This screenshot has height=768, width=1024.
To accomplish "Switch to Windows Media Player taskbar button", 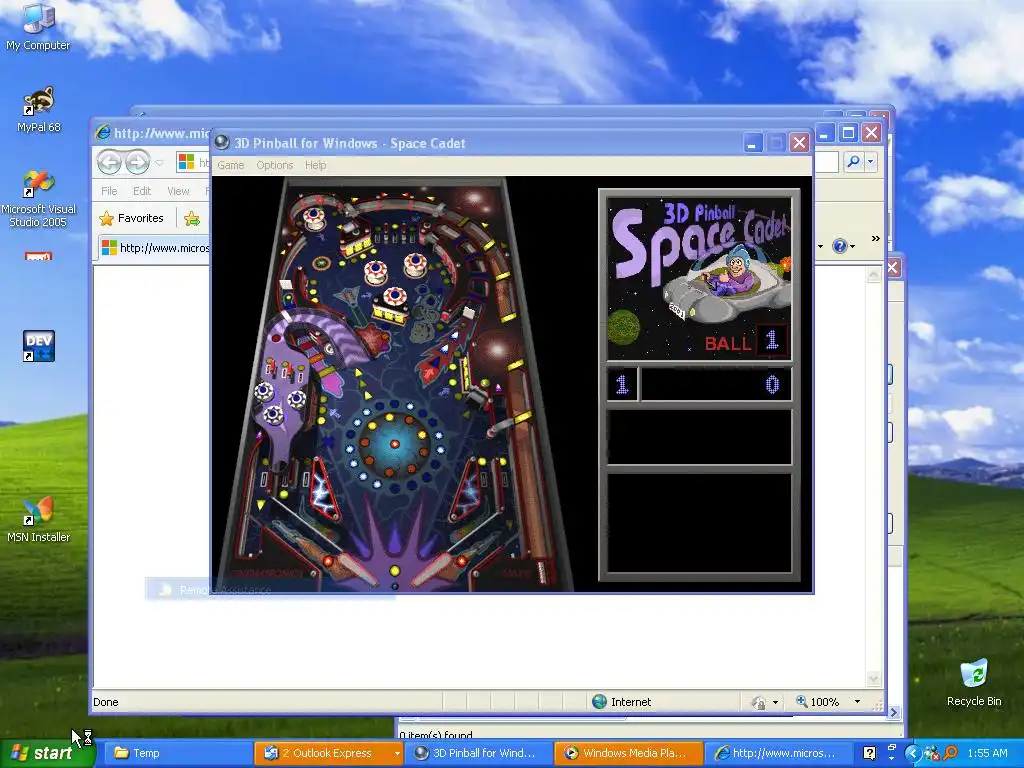I will [629, 753].
